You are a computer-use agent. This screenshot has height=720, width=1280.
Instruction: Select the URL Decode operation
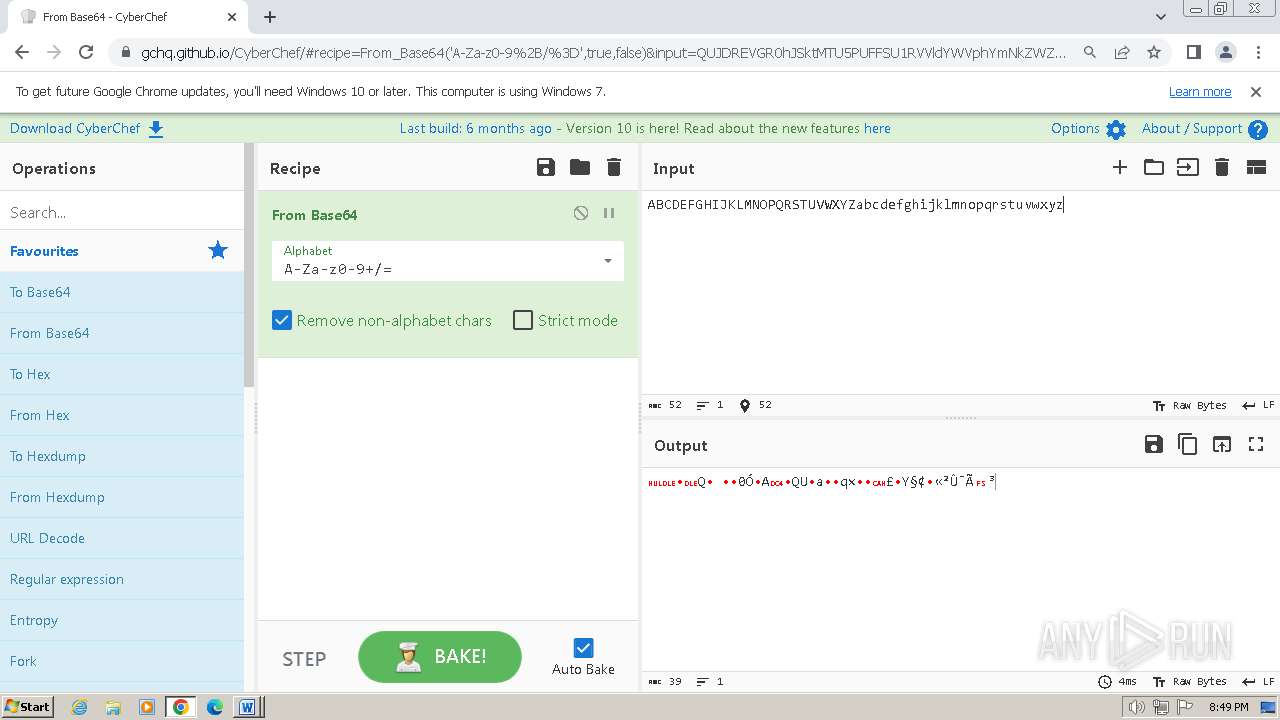tap(122, 538)
